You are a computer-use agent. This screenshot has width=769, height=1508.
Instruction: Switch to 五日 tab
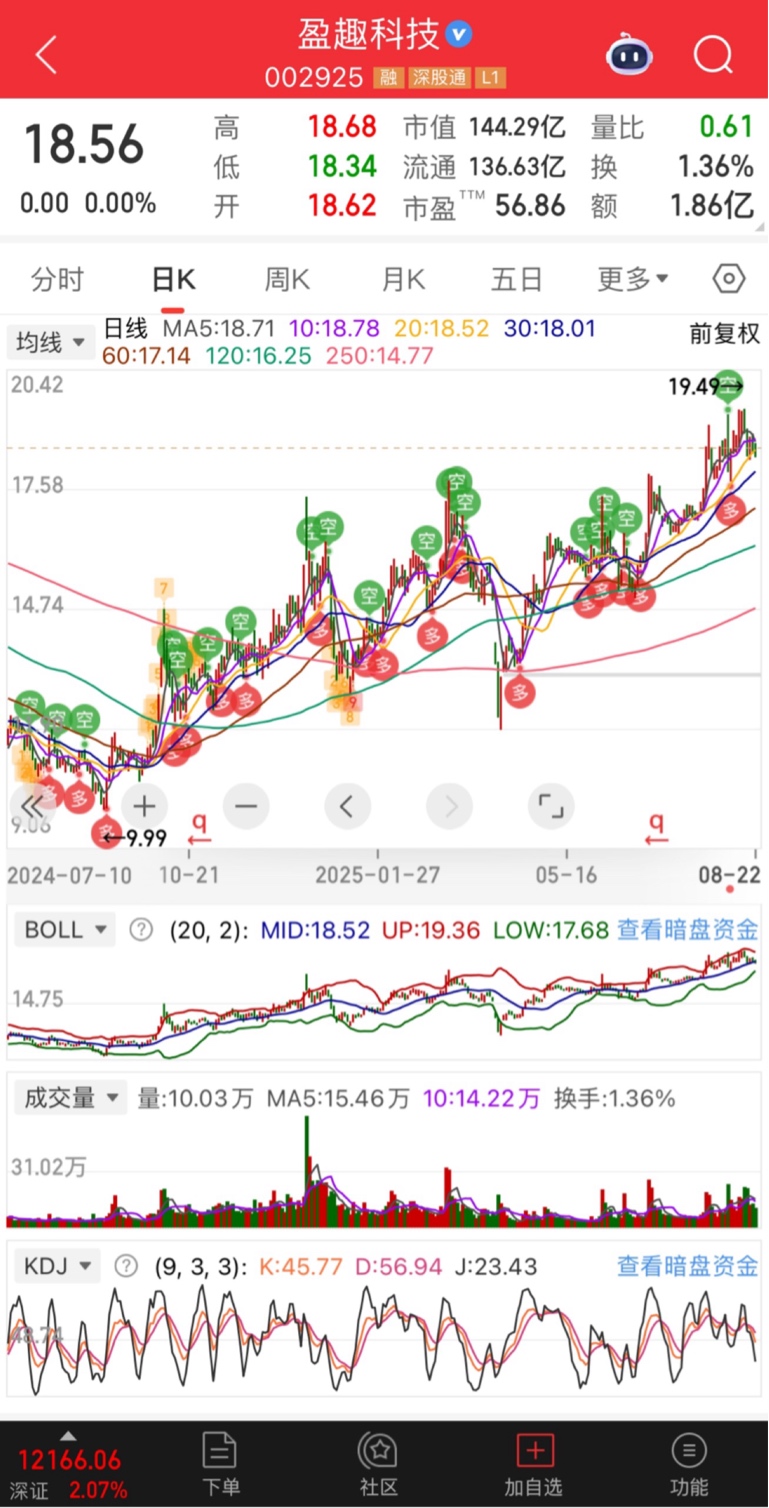coord(516,279)
